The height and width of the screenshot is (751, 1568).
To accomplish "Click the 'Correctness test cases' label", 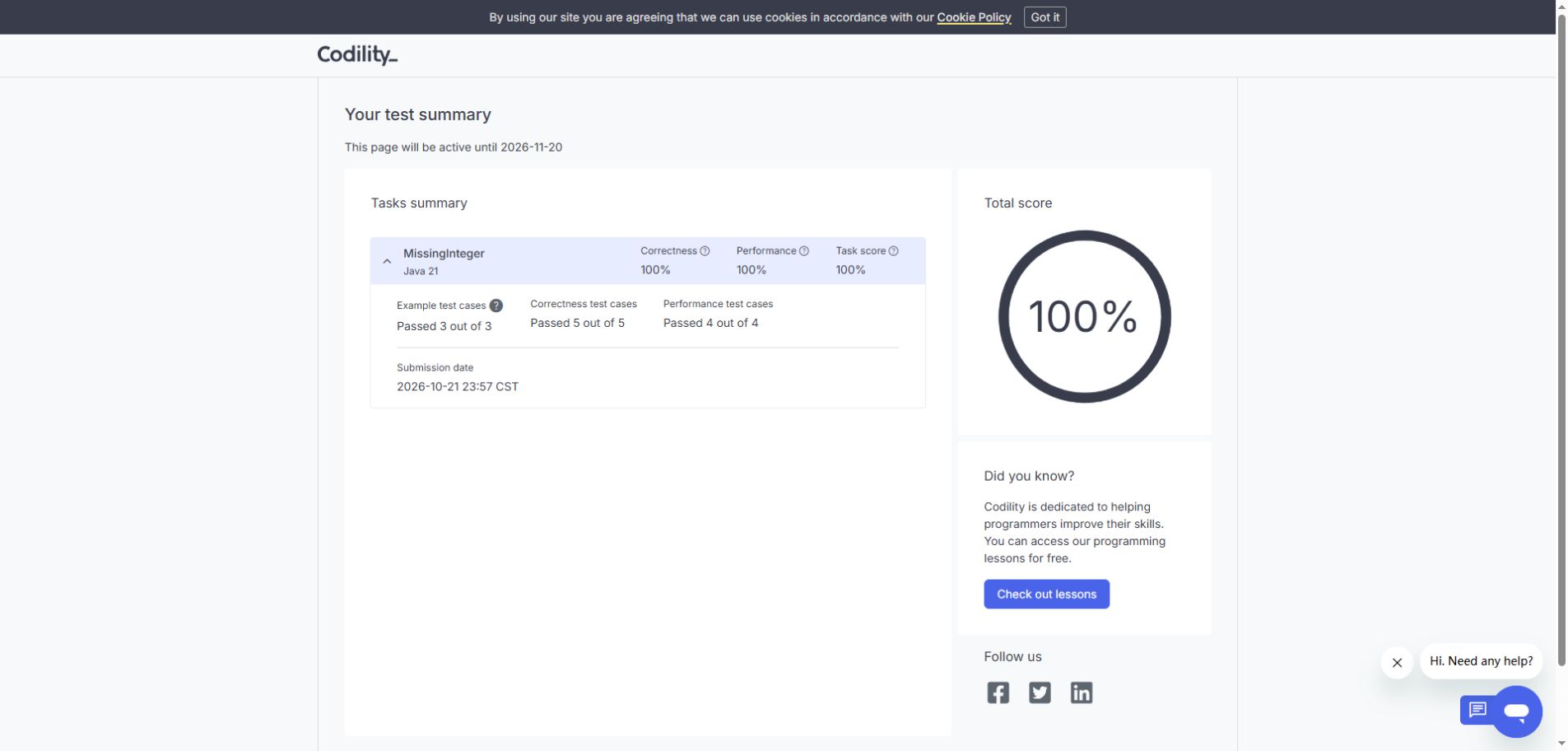I will [x=584, y=304].
